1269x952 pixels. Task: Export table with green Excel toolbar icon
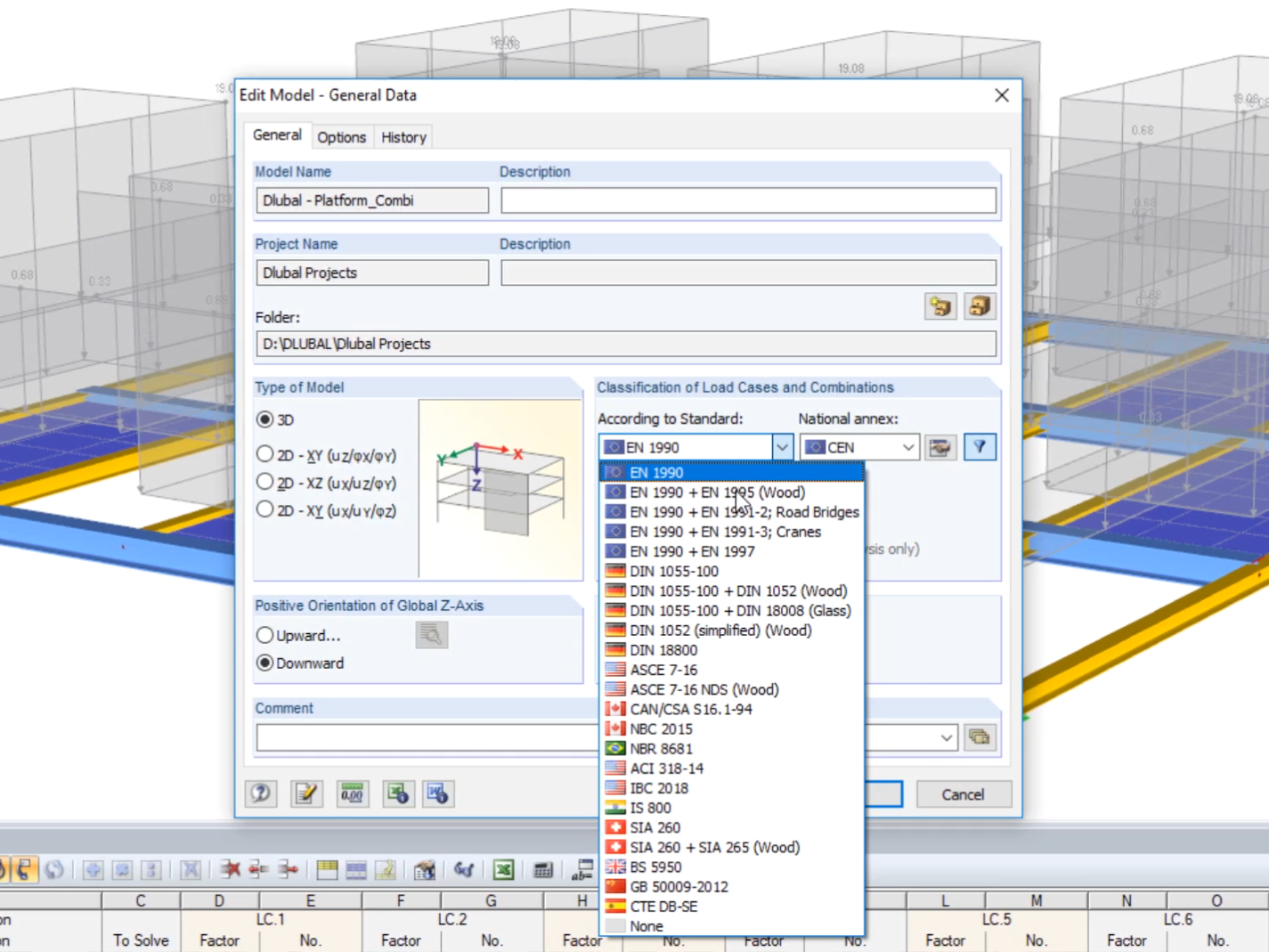pos(503,869)
